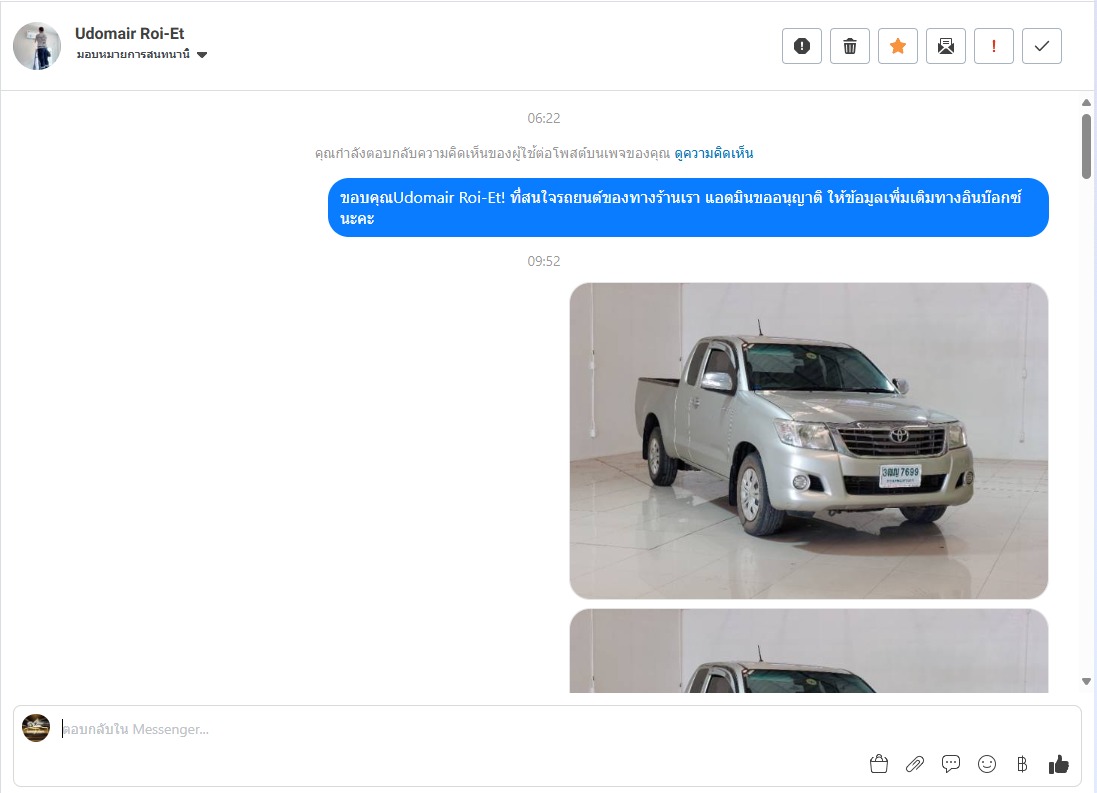Image resolution: width=1097 pixels, height=793 pixels.
Task: Click the 06:22 timestamp
Action: [x=544, y=118]
